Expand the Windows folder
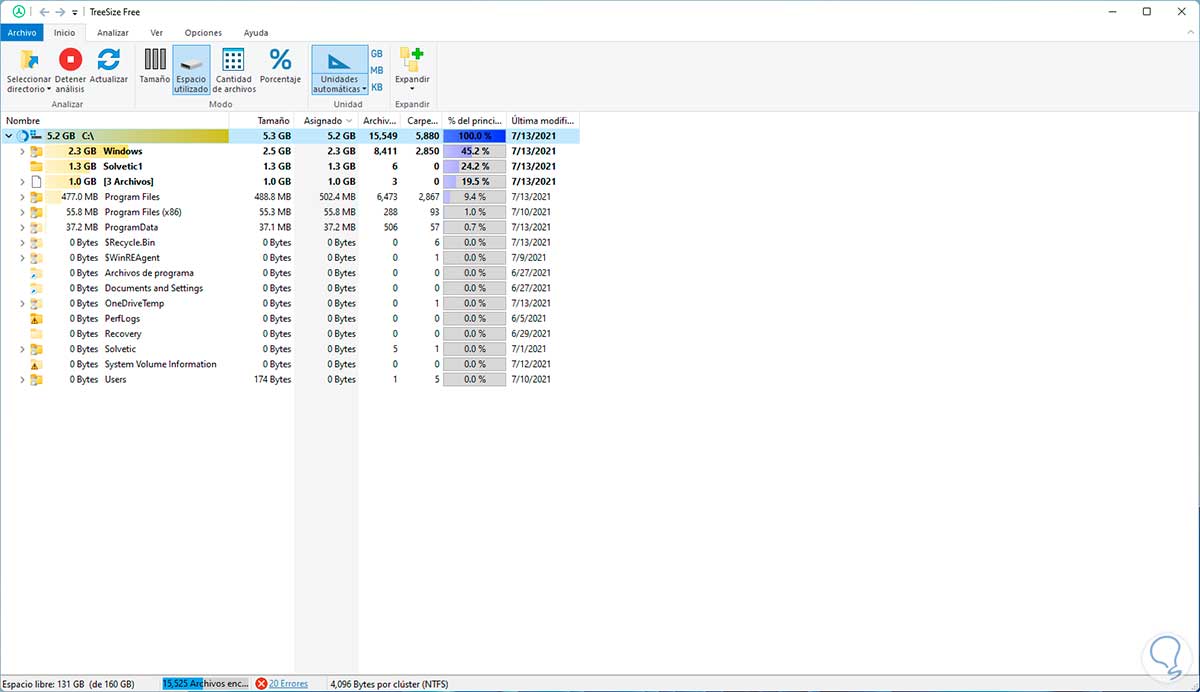The height and width of the screenshot is (692, 1200). point(23,151)
